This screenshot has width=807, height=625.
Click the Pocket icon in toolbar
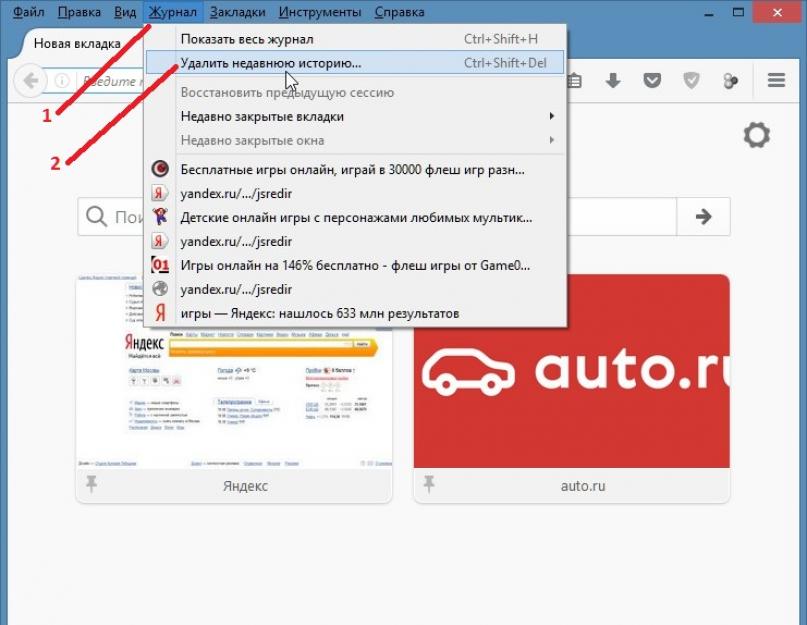(x=652, y=80)
